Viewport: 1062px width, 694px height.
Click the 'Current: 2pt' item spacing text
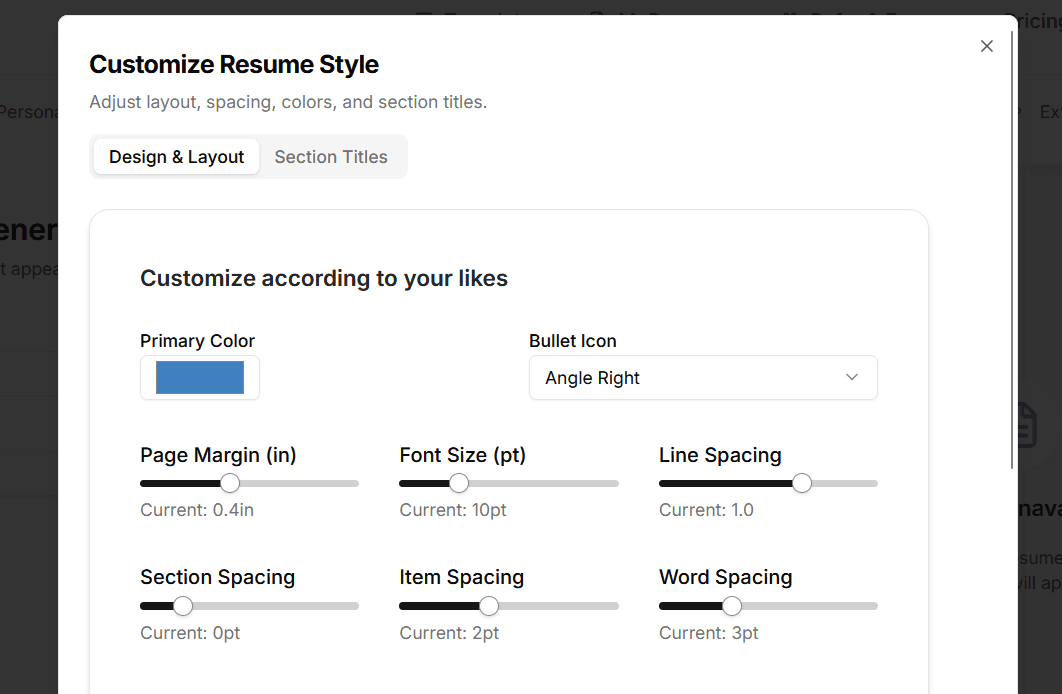(x=449, y=633)
